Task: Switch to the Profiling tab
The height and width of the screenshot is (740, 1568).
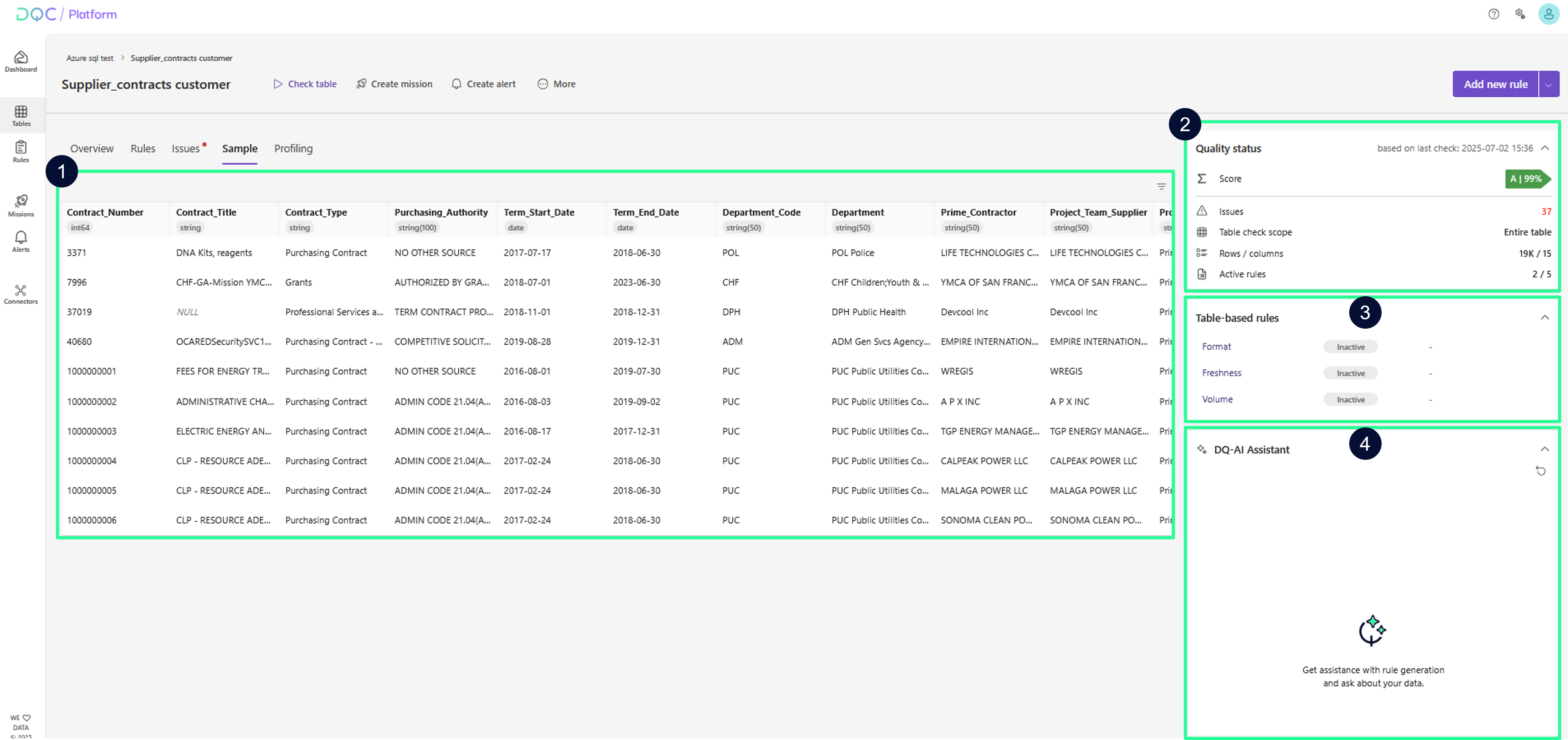Action: (x=293, y=149)
